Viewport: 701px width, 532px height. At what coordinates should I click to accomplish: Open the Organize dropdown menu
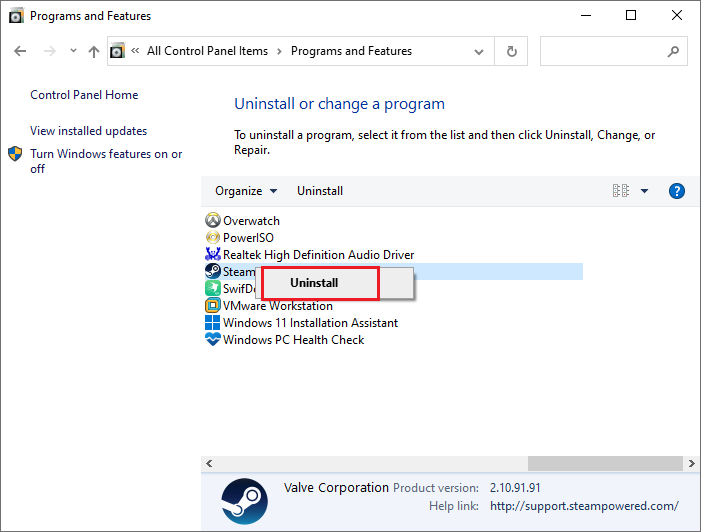point(246,191)
